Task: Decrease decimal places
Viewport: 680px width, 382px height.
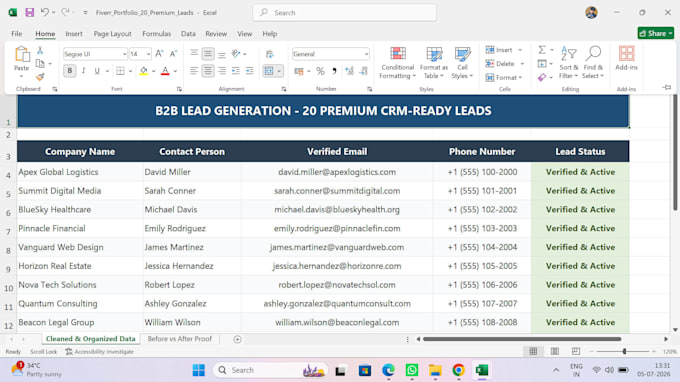Action: pyautogui.click(x=363, y=71)
